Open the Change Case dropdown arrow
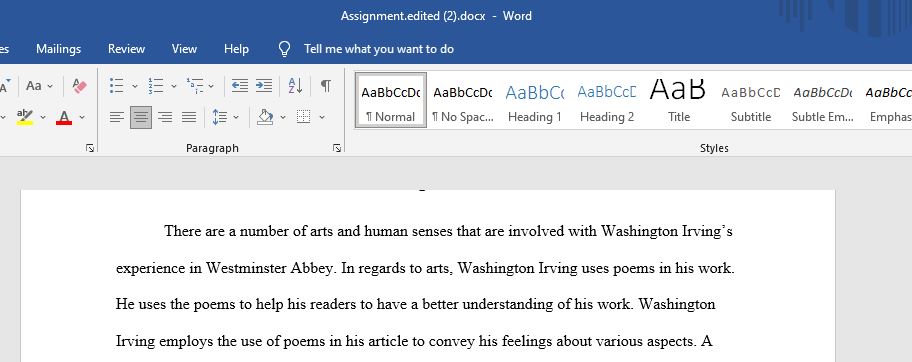The height and width of the screenshot is (362, 912). 50,86
